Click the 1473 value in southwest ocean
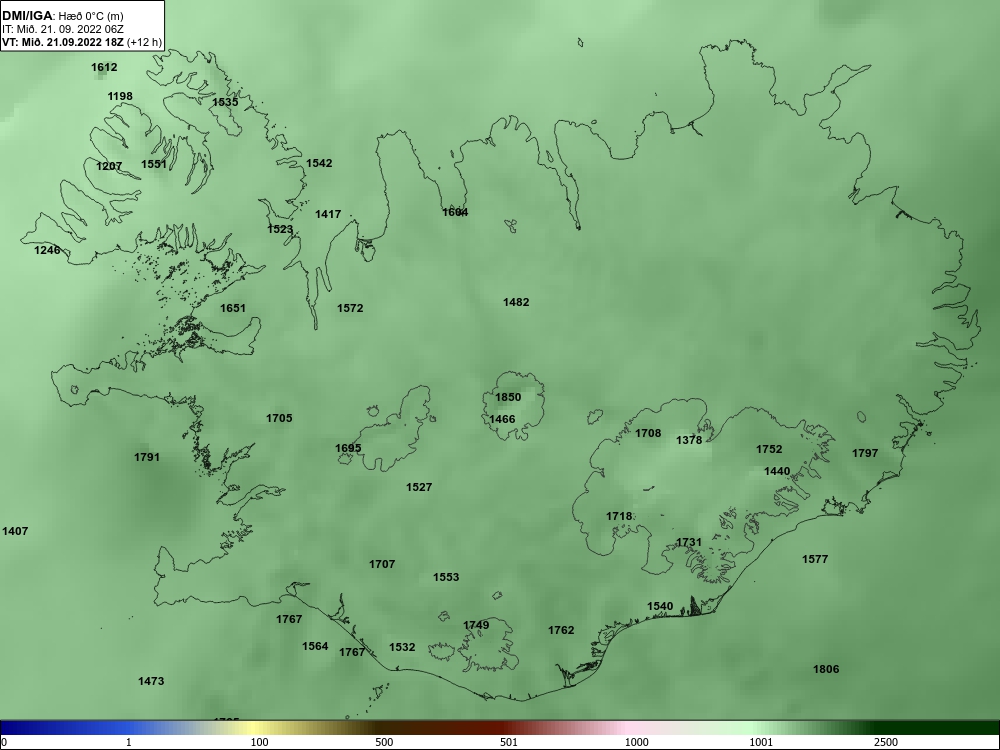This screenshot has width=1000, height=750. coord(151,681)
